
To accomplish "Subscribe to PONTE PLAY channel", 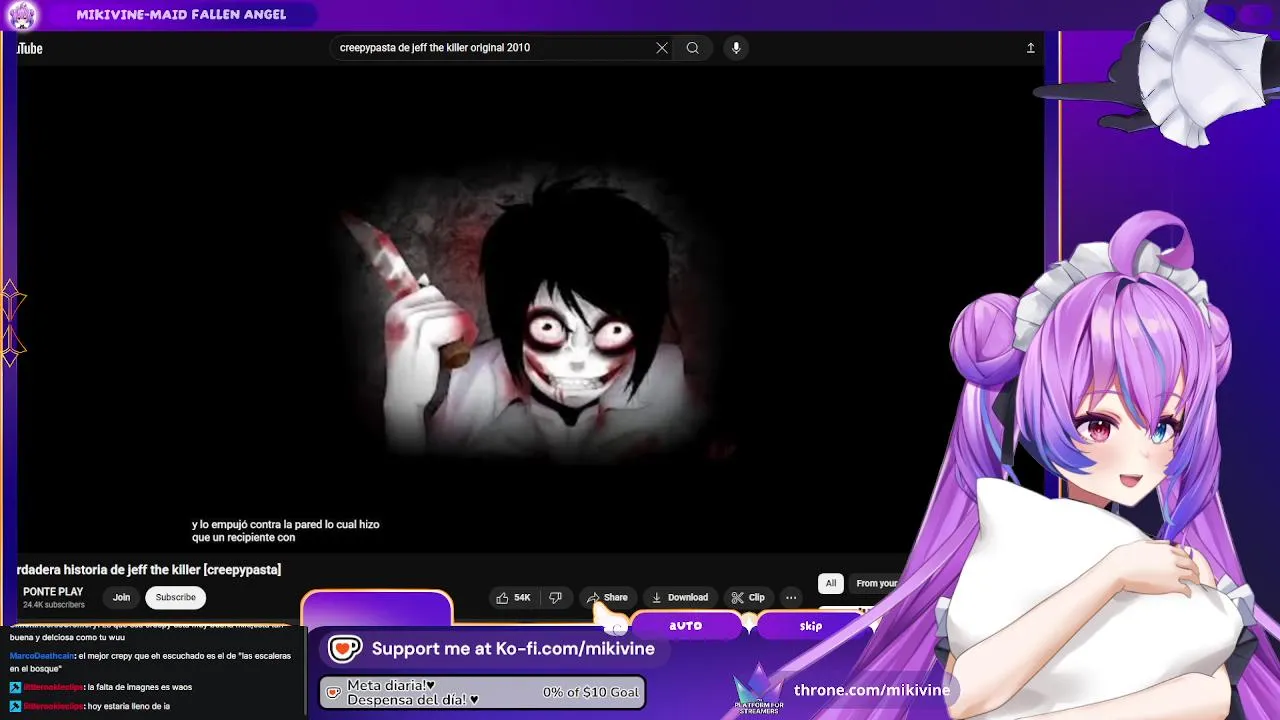I will coord(176,598).
